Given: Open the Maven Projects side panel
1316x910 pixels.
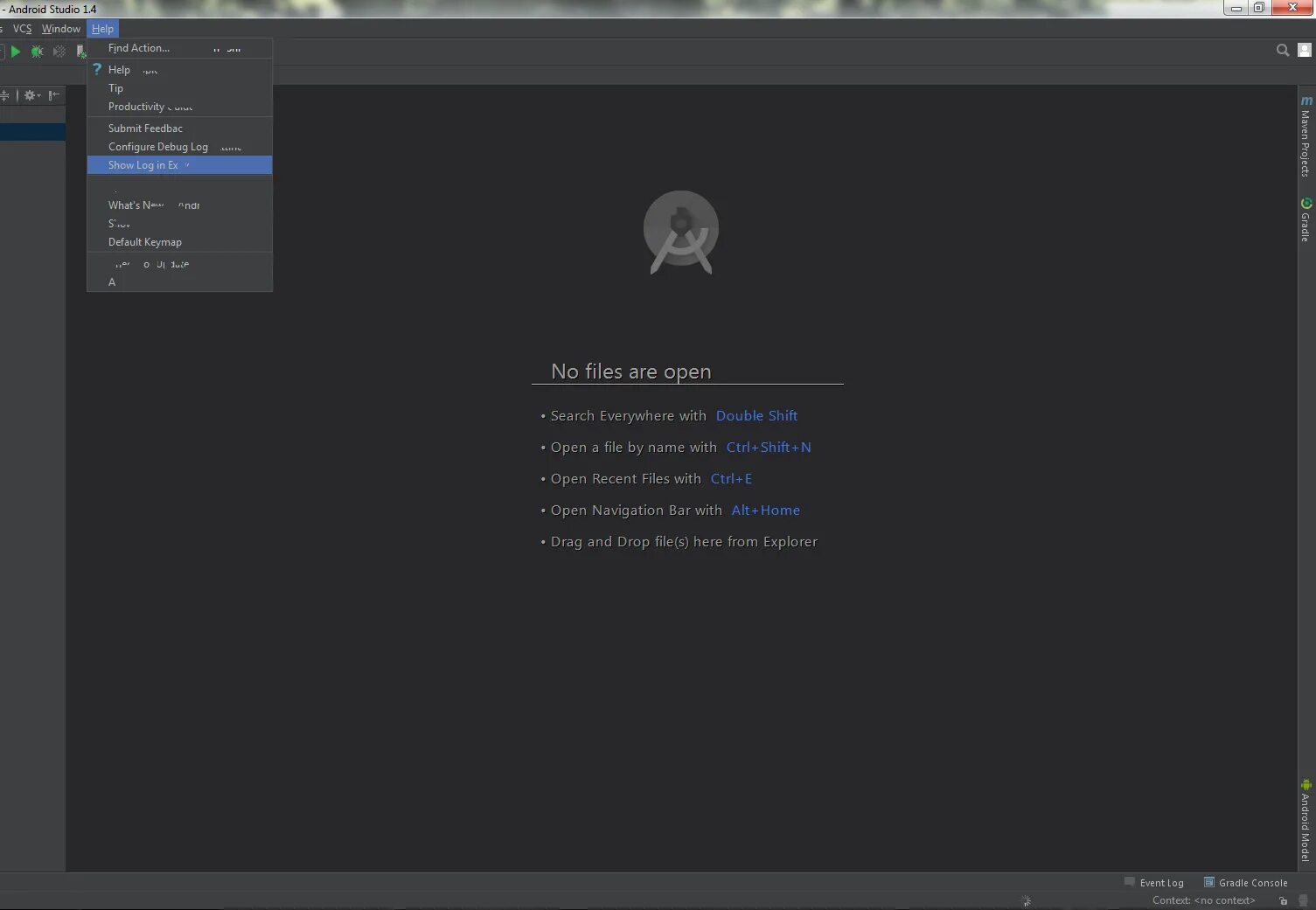Looking at the screenshot, I should coord(1306,136).
